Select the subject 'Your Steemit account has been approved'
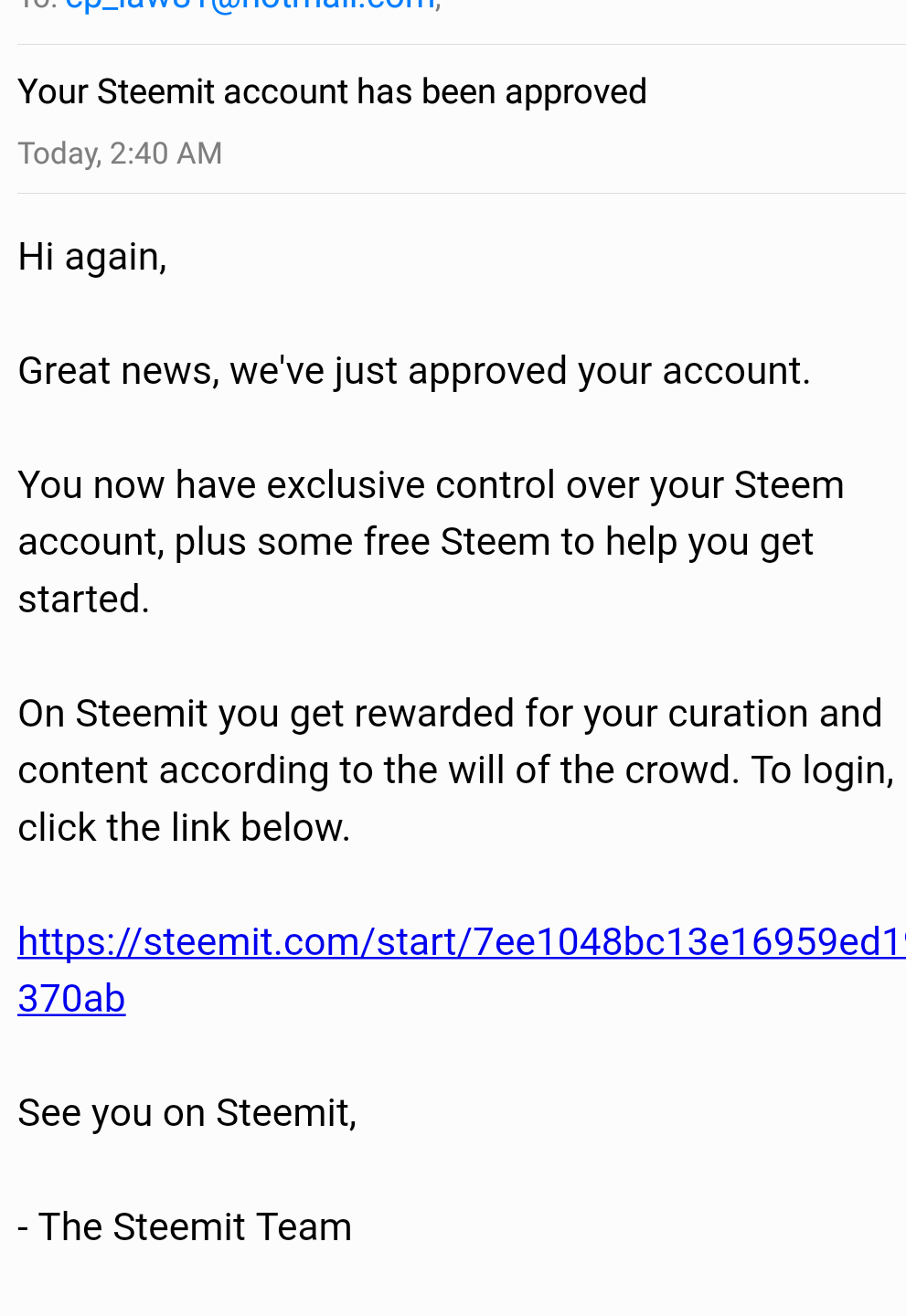The image size is (906, 1316). click(332, 91)
